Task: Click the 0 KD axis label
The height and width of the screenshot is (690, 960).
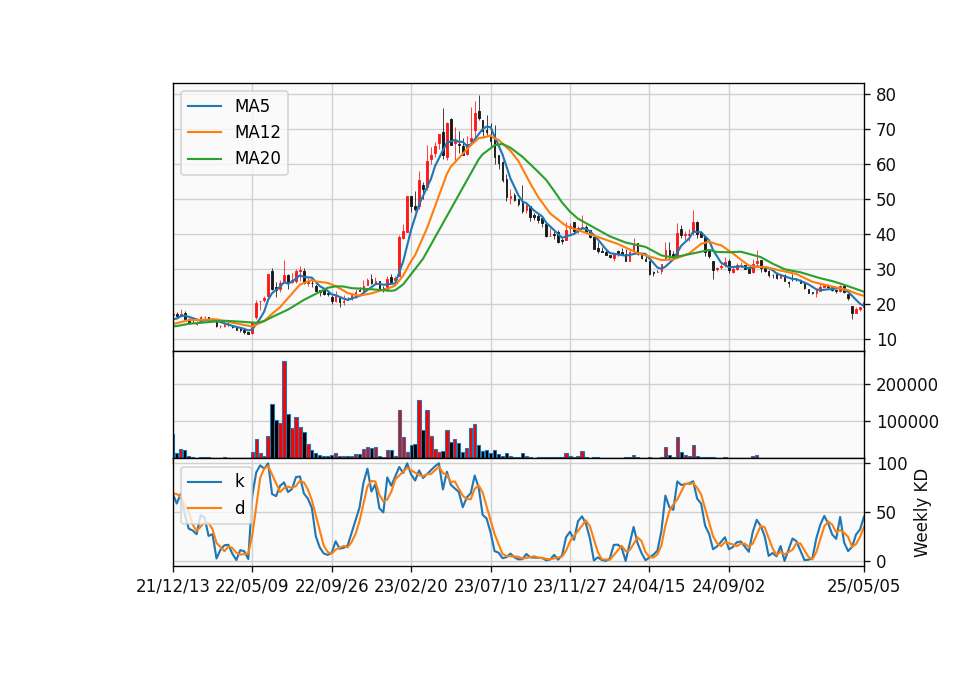Action: (881, 561)
